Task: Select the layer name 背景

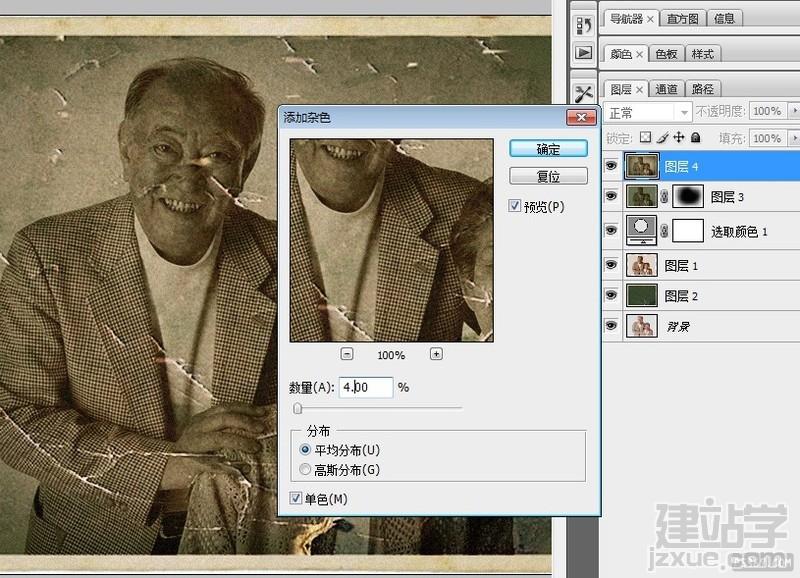Action: point(679,326)
